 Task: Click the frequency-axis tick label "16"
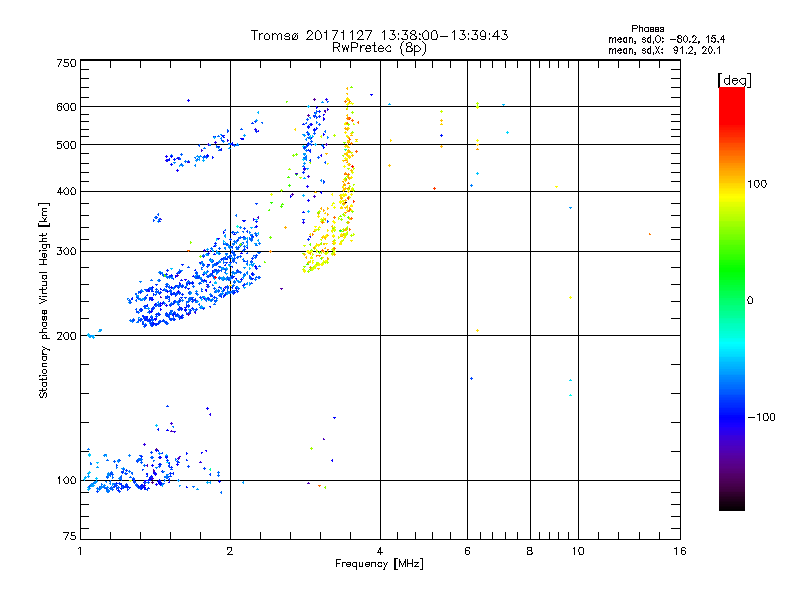tap(680, 551)
